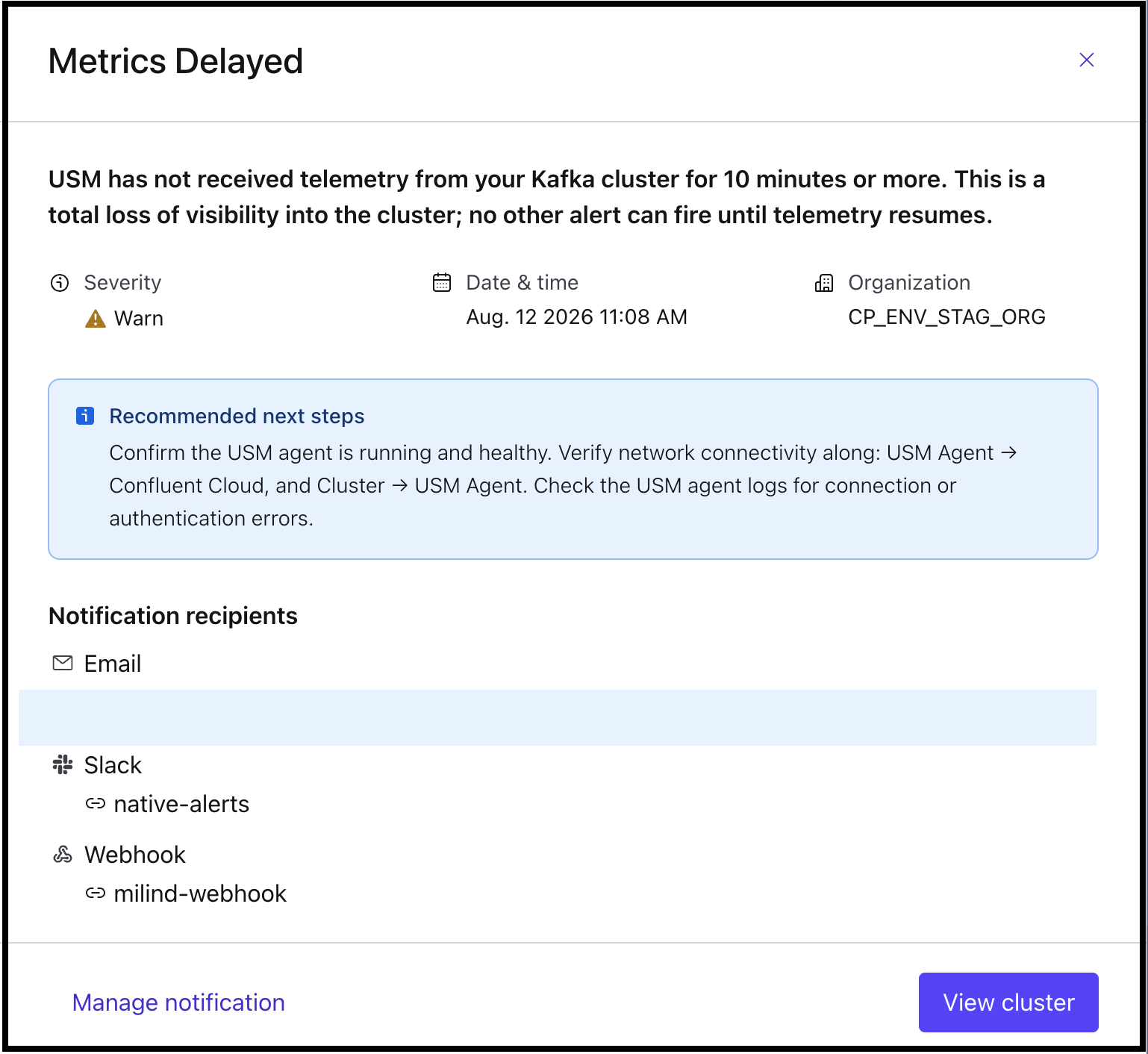Click the Warn warning triangle icon
Viewport: 1148px width, 1054px height.
pos(96,319)
